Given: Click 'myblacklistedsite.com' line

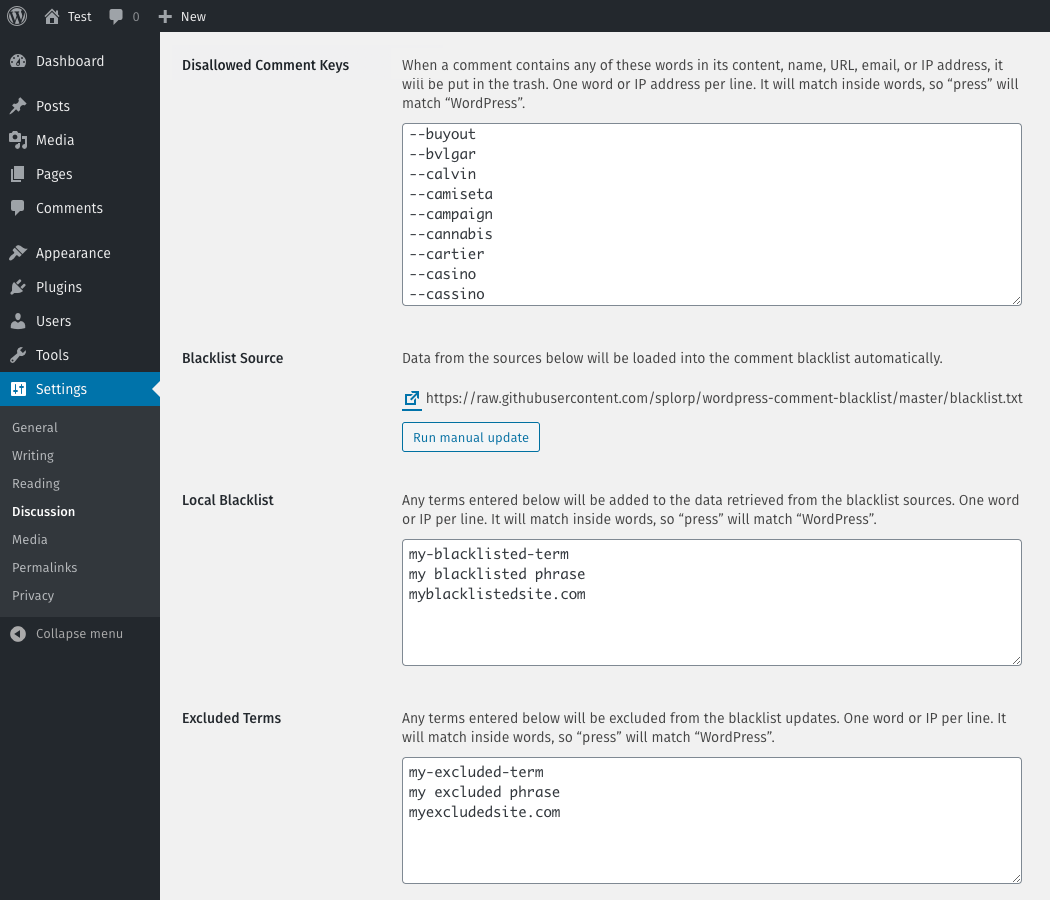Looking at the screenshot, I should [497, 594].
